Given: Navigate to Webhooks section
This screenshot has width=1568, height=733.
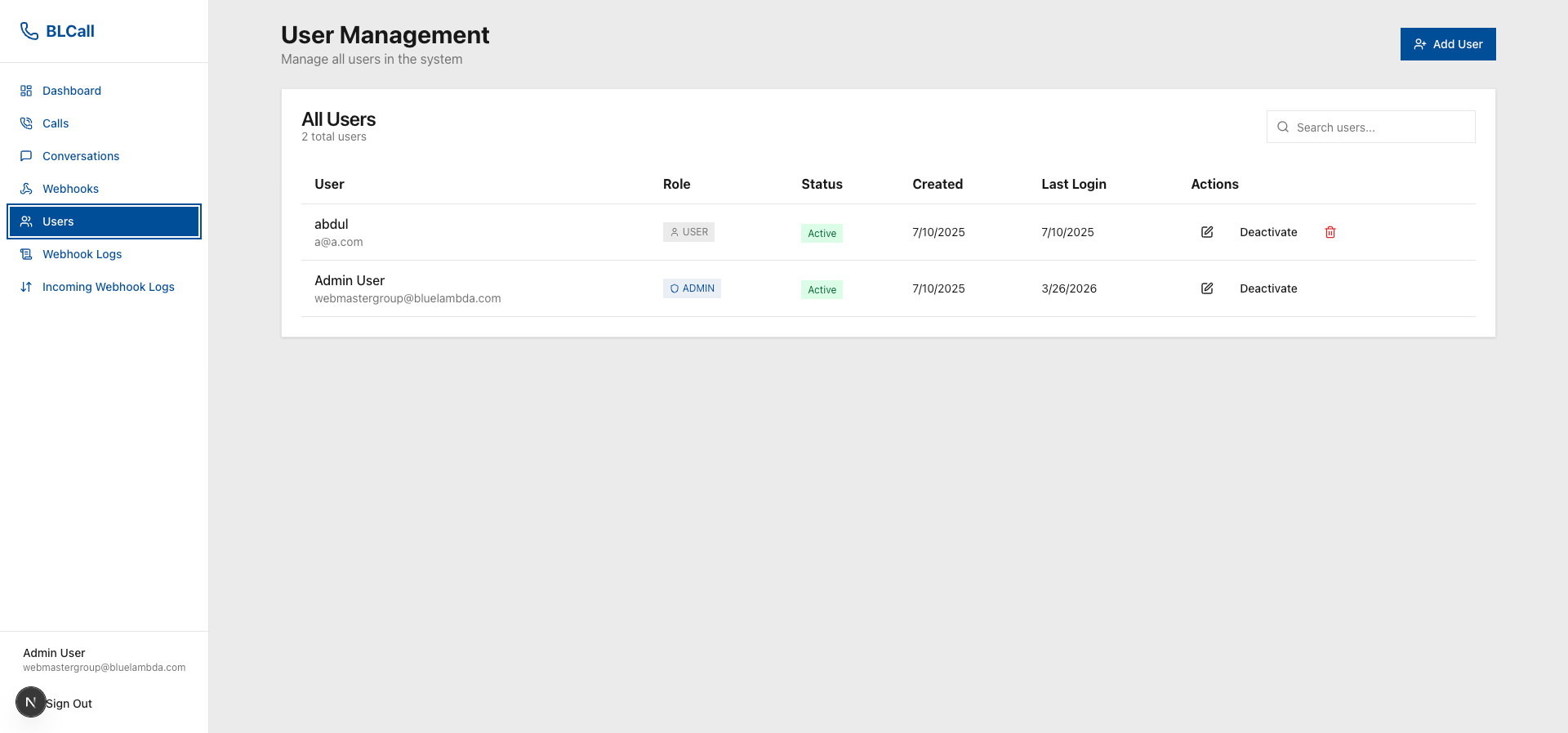Looking at the screenshot, I should tap(70, 189).
